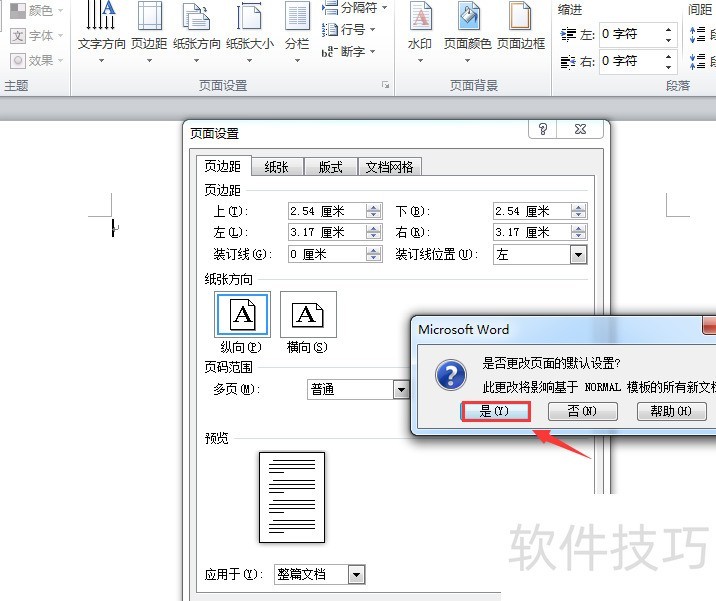The width and height of the screenshot is (716, 601).
Task: Click the spacing after icon
Action: tap(698, 61)
